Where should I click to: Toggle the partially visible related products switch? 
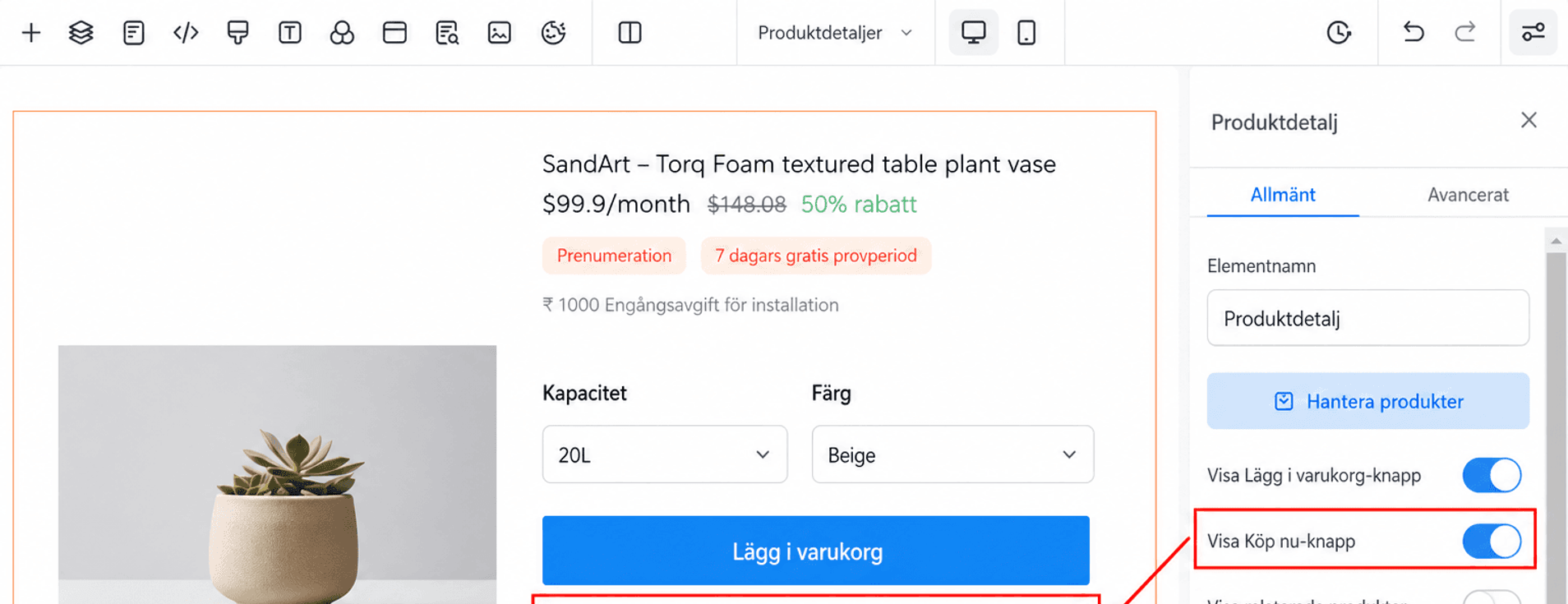coord(1492,597)
